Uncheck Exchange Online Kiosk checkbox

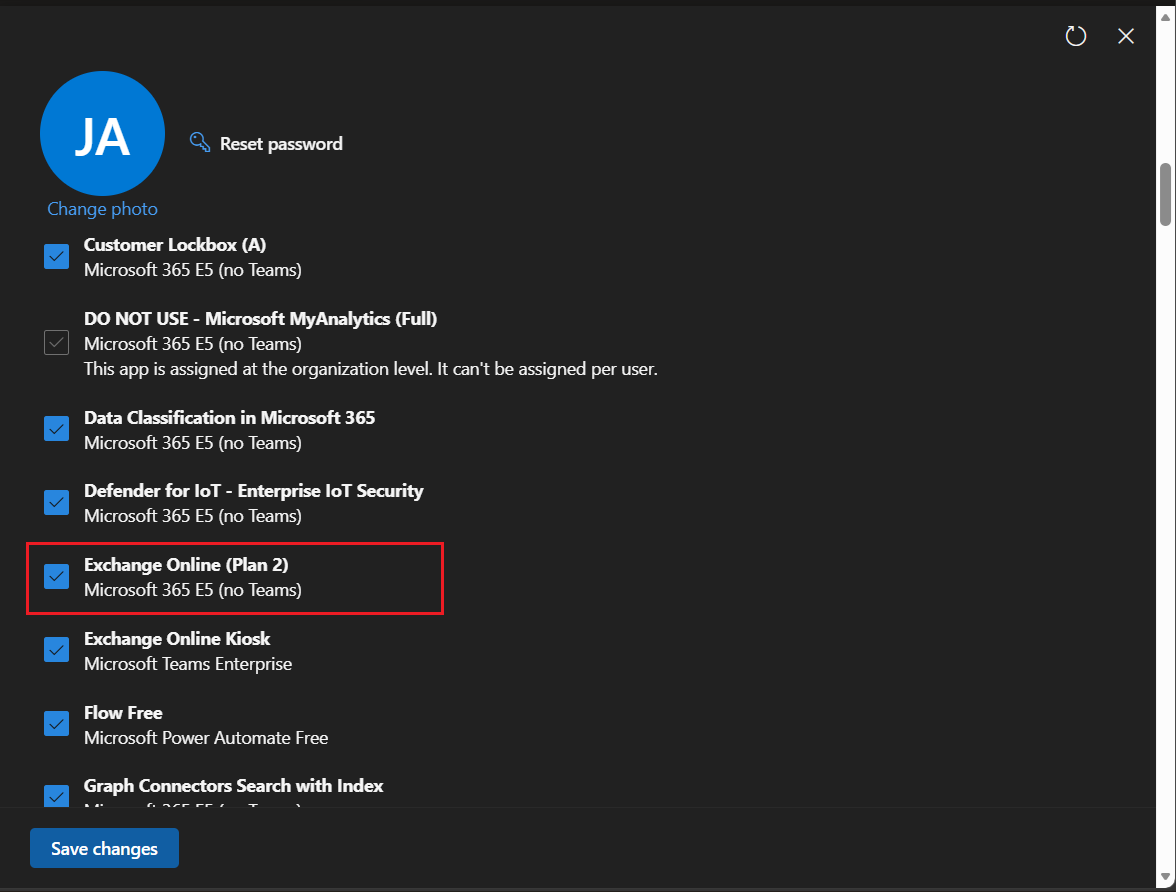[x=56, y=650]
